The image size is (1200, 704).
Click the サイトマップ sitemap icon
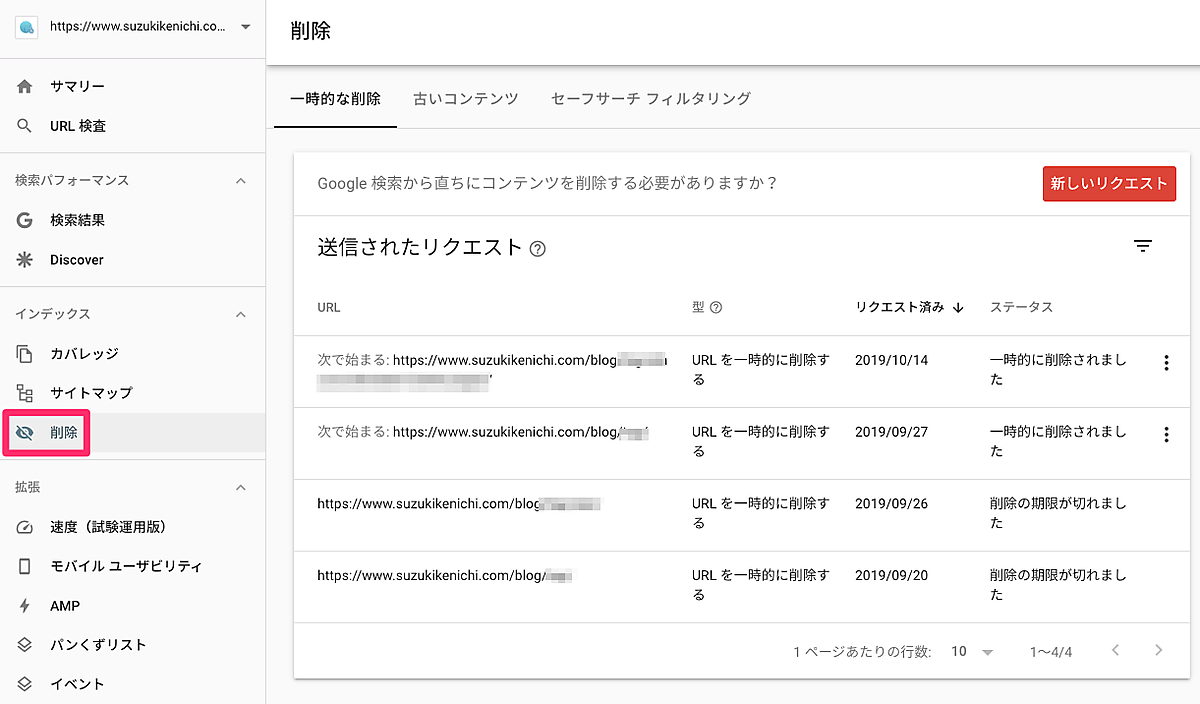click(x=25, y=393)
